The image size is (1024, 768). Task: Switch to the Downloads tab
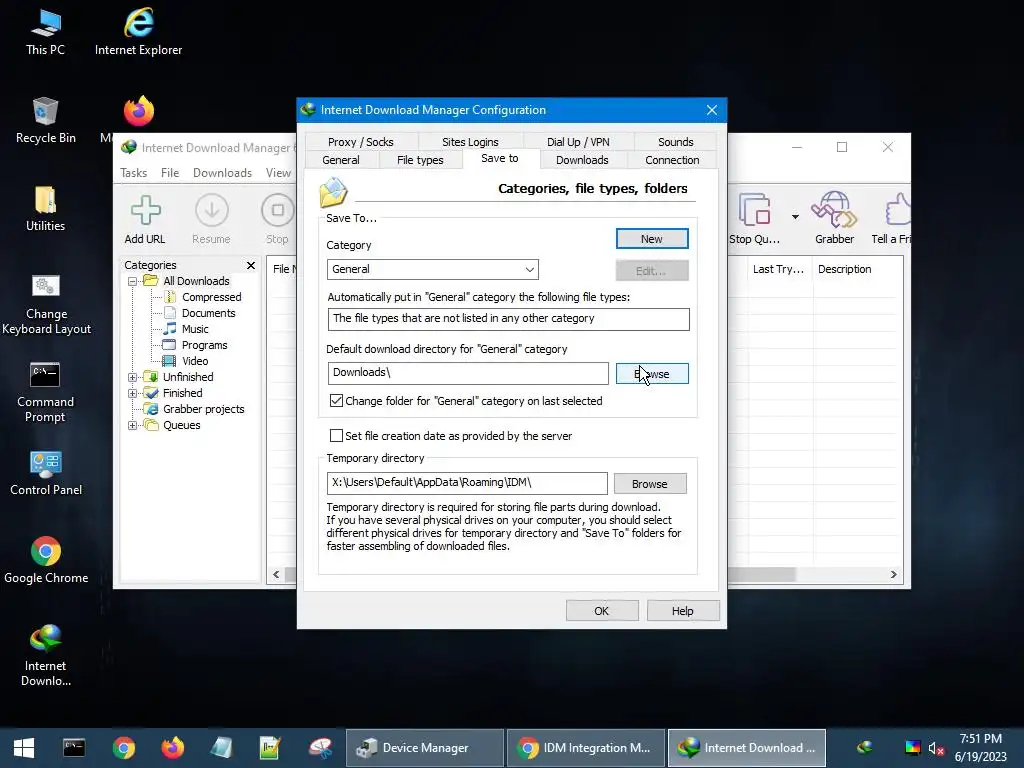pos(582,160)
